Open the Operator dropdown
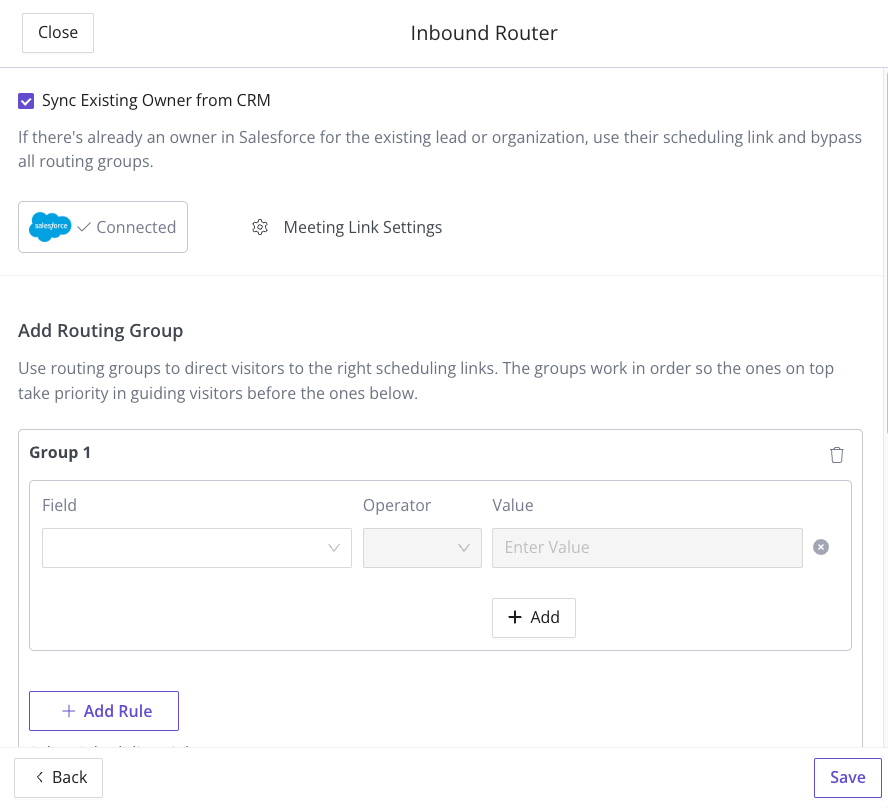This screenshot has width=888, height=808. pos(410,548)
